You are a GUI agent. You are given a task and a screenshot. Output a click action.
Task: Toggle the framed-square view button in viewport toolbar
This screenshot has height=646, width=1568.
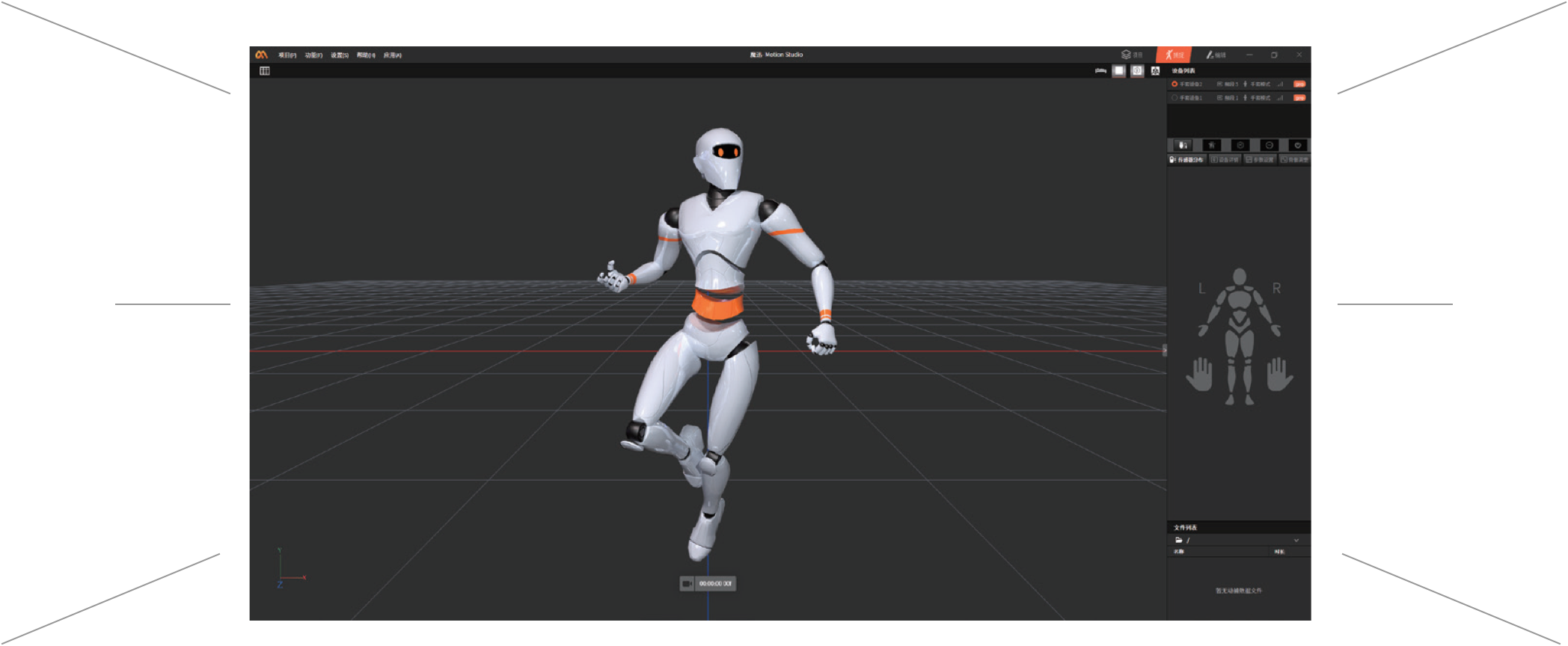(x=1137, y=71)
